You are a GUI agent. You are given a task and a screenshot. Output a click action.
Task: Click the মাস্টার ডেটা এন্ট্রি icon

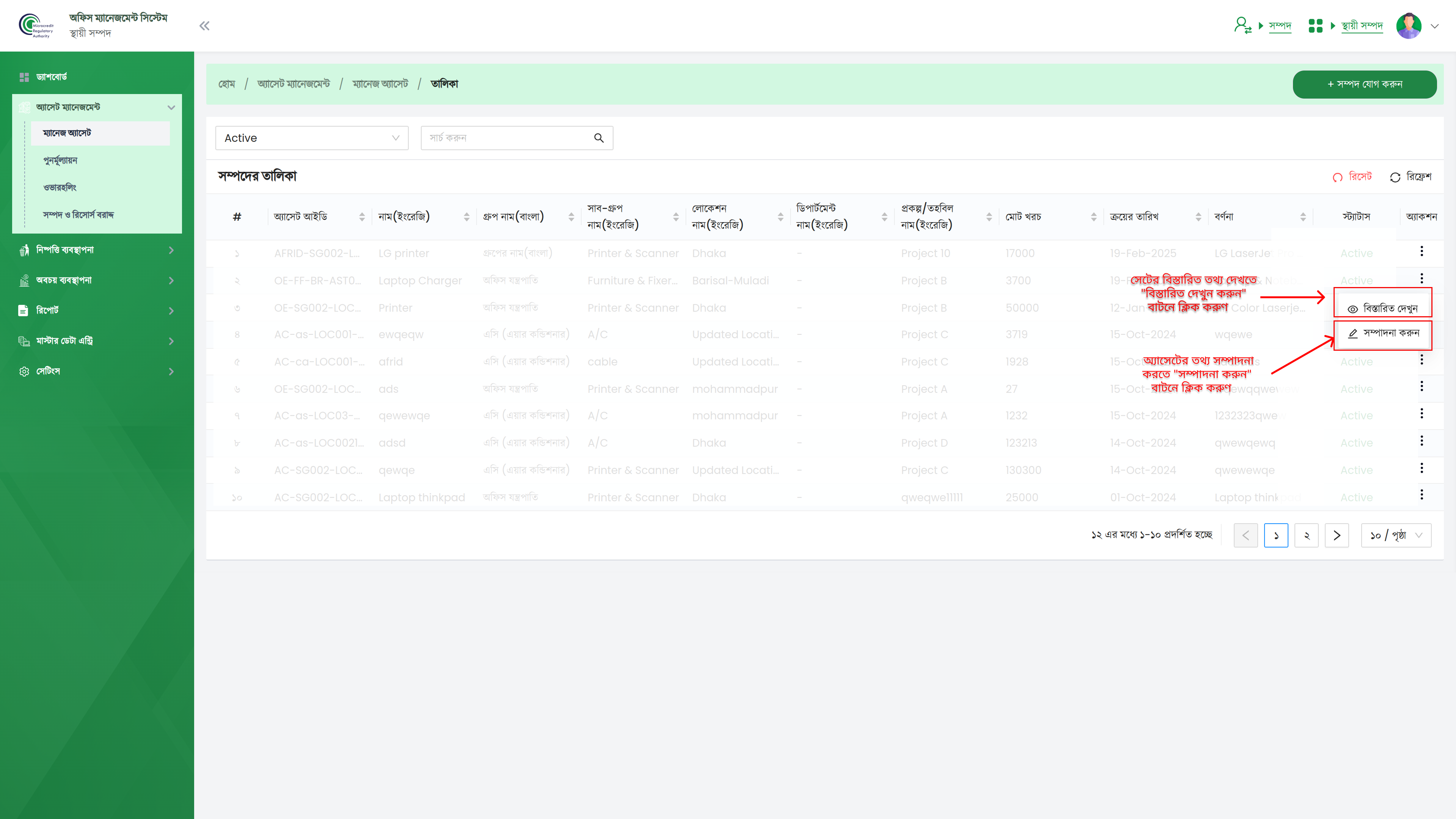pyautogui.click(x=24, y=341)
